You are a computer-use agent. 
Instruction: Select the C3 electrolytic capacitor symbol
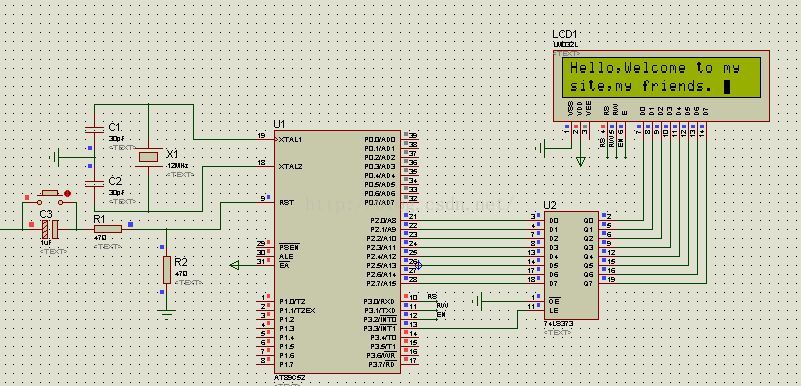50,229
